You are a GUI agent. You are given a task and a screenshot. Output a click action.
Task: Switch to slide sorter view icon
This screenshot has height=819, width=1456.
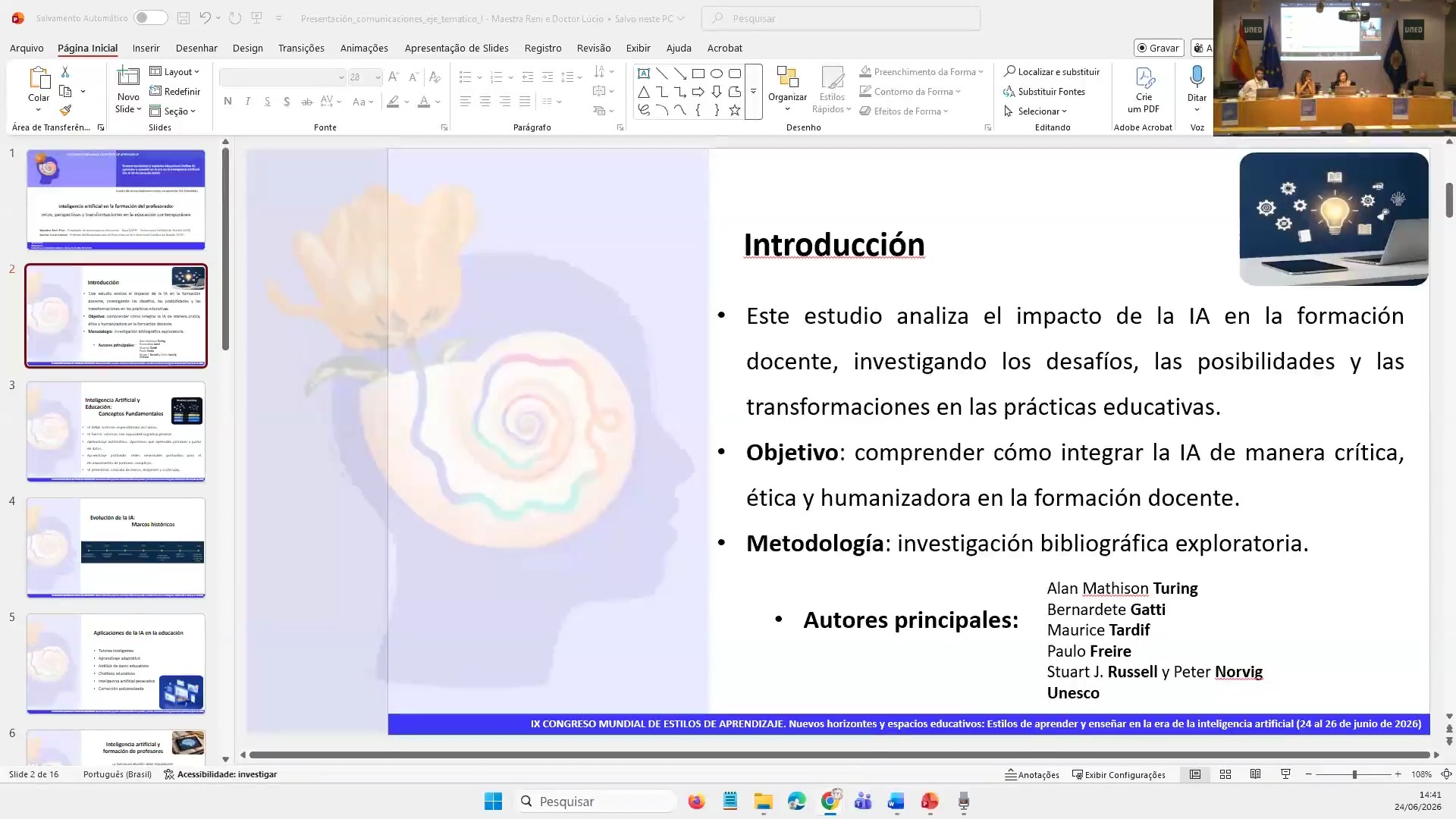point(1225,774)
